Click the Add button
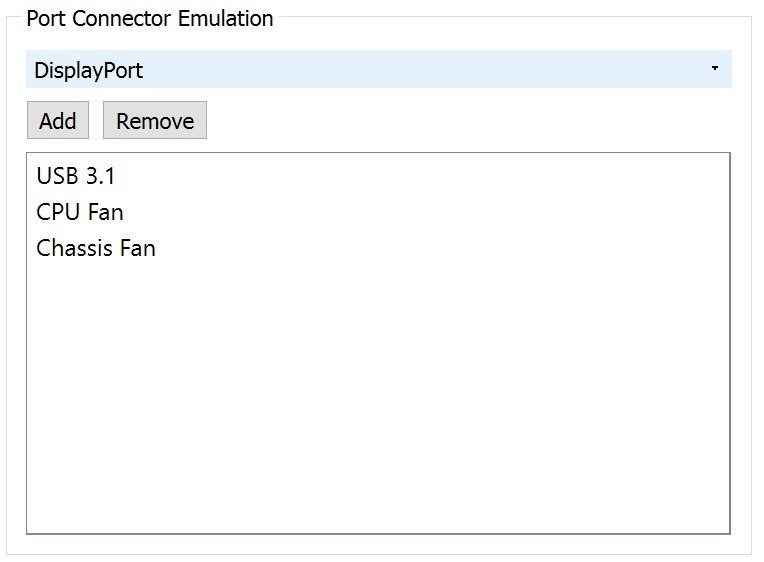The width and height of the screenshot is (764, 562). pyautogui.click(x=58, y=121)
